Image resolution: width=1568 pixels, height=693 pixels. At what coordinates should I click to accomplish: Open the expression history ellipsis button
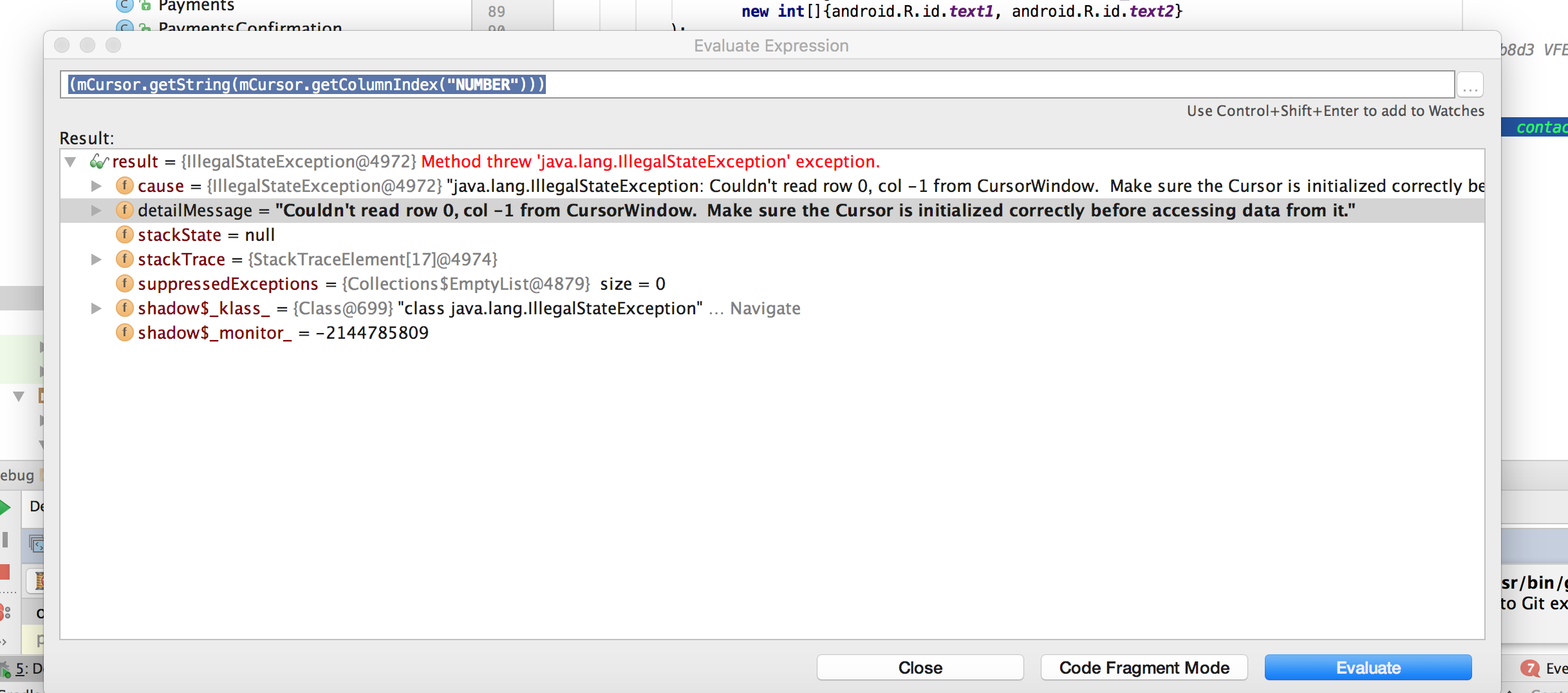coord(1470,85)
